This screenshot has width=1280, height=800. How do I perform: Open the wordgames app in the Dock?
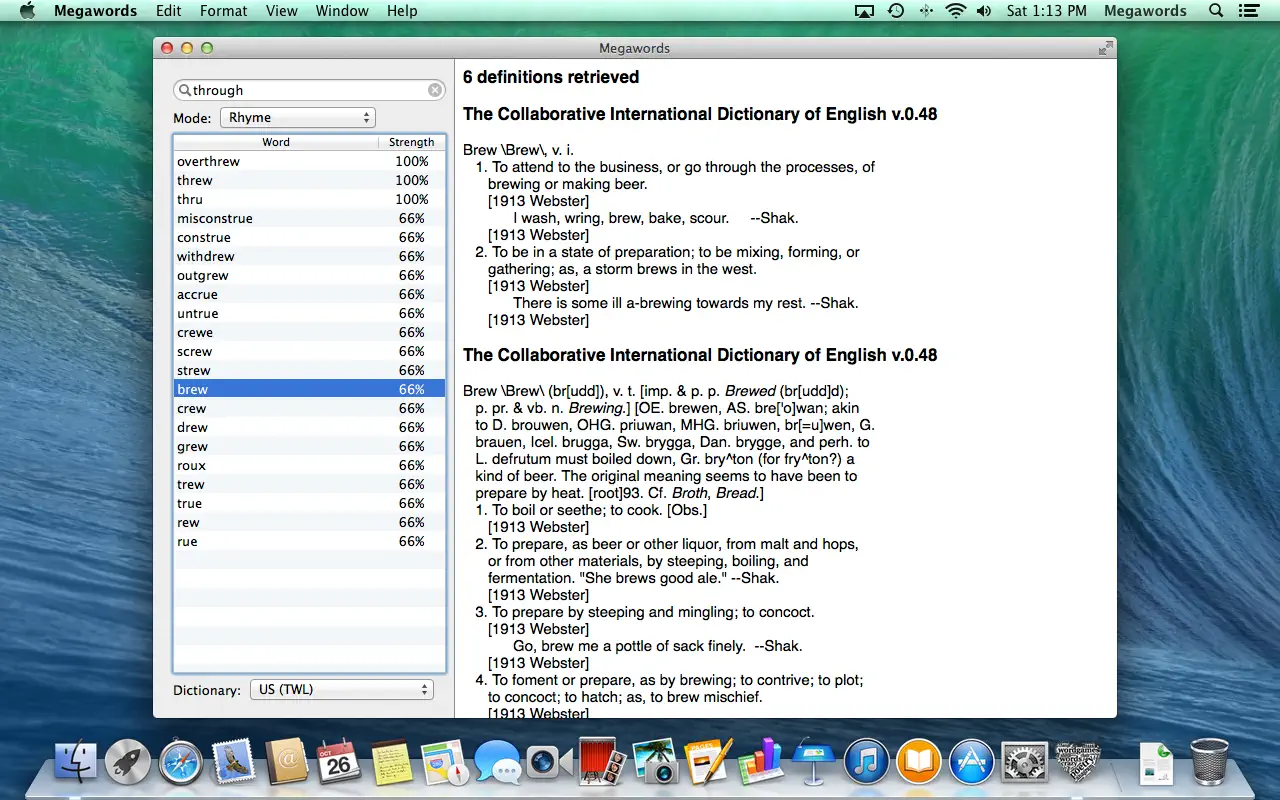[1078, 762]
